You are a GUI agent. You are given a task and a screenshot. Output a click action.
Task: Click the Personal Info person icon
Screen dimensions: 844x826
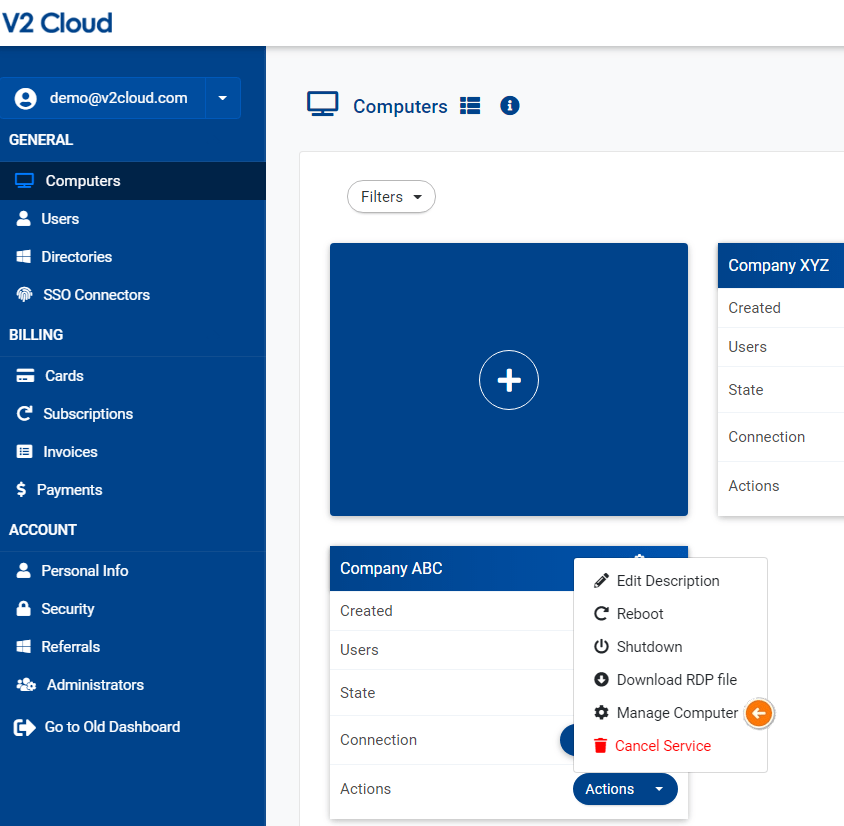[23, 570]
